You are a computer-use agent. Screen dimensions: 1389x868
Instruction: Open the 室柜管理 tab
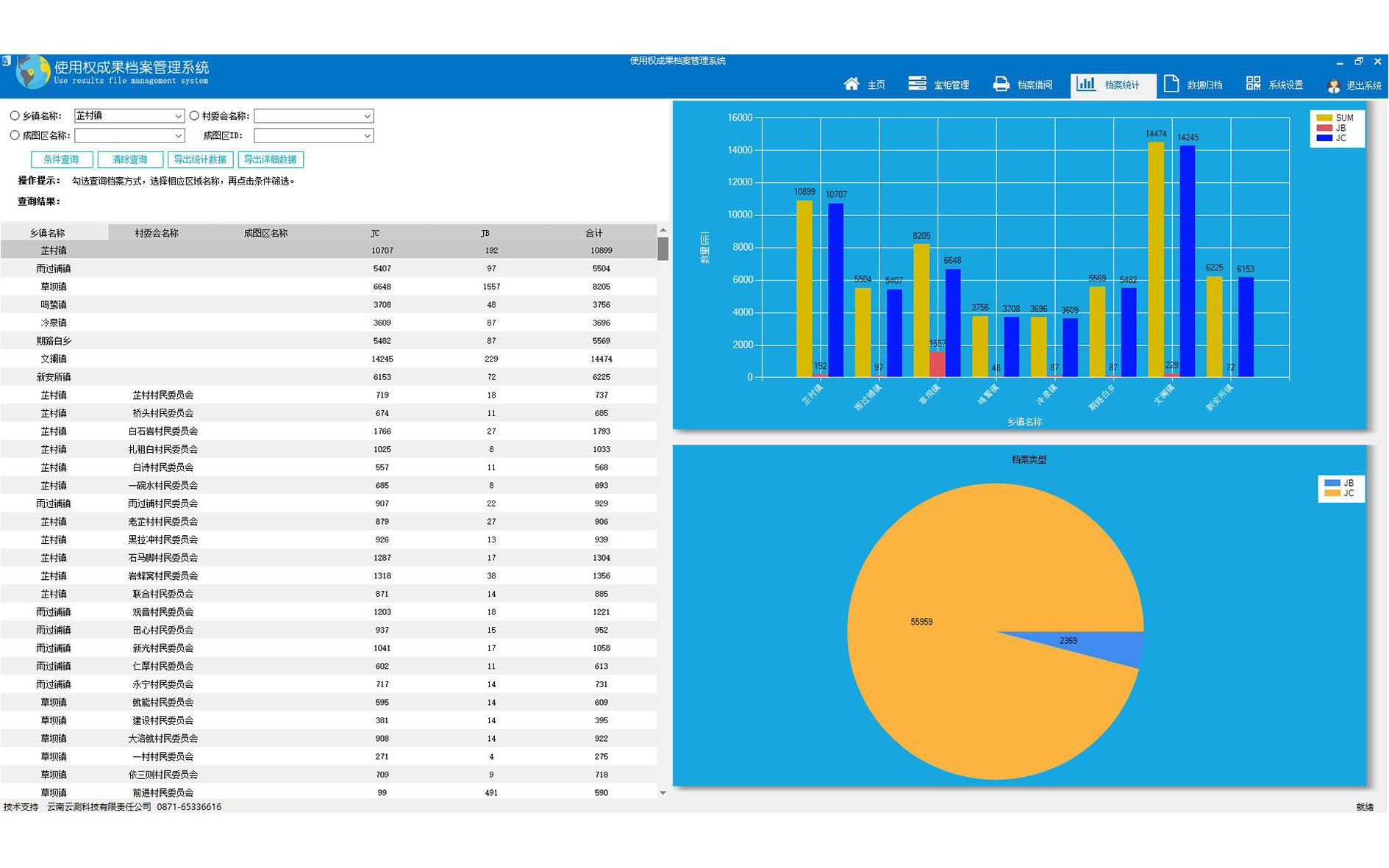point(939,85)
